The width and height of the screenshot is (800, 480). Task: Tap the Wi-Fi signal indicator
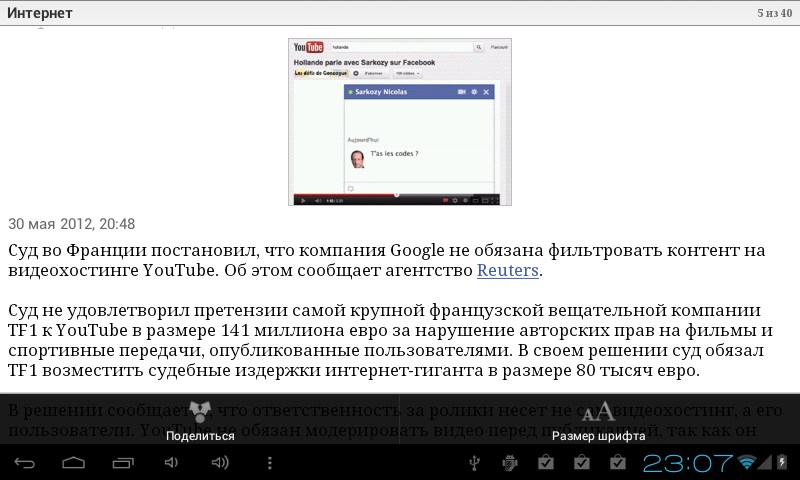pos(747,463)
